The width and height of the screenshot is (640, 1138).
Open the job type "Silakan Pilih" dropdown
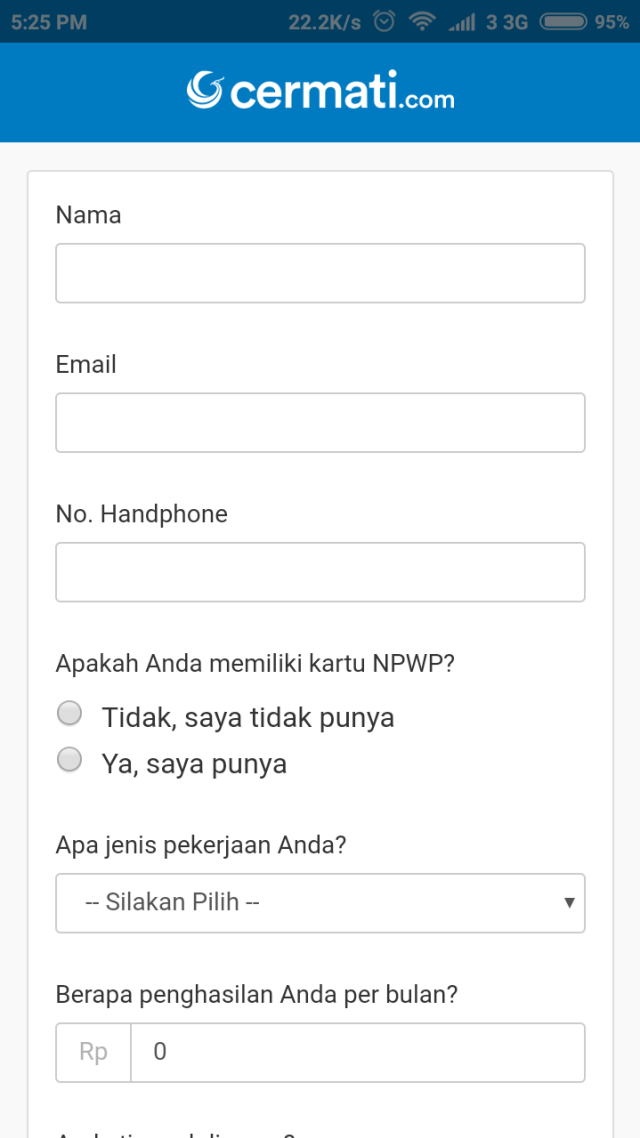point(320,903)
